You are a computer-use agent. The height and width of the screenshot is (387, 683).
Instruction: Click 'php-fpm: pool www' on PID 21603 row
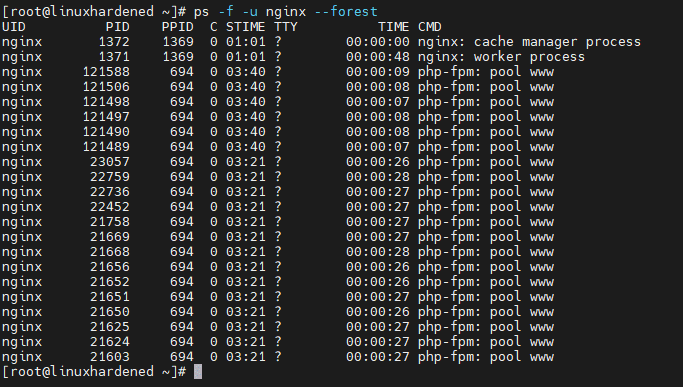[x=486, y=357]
